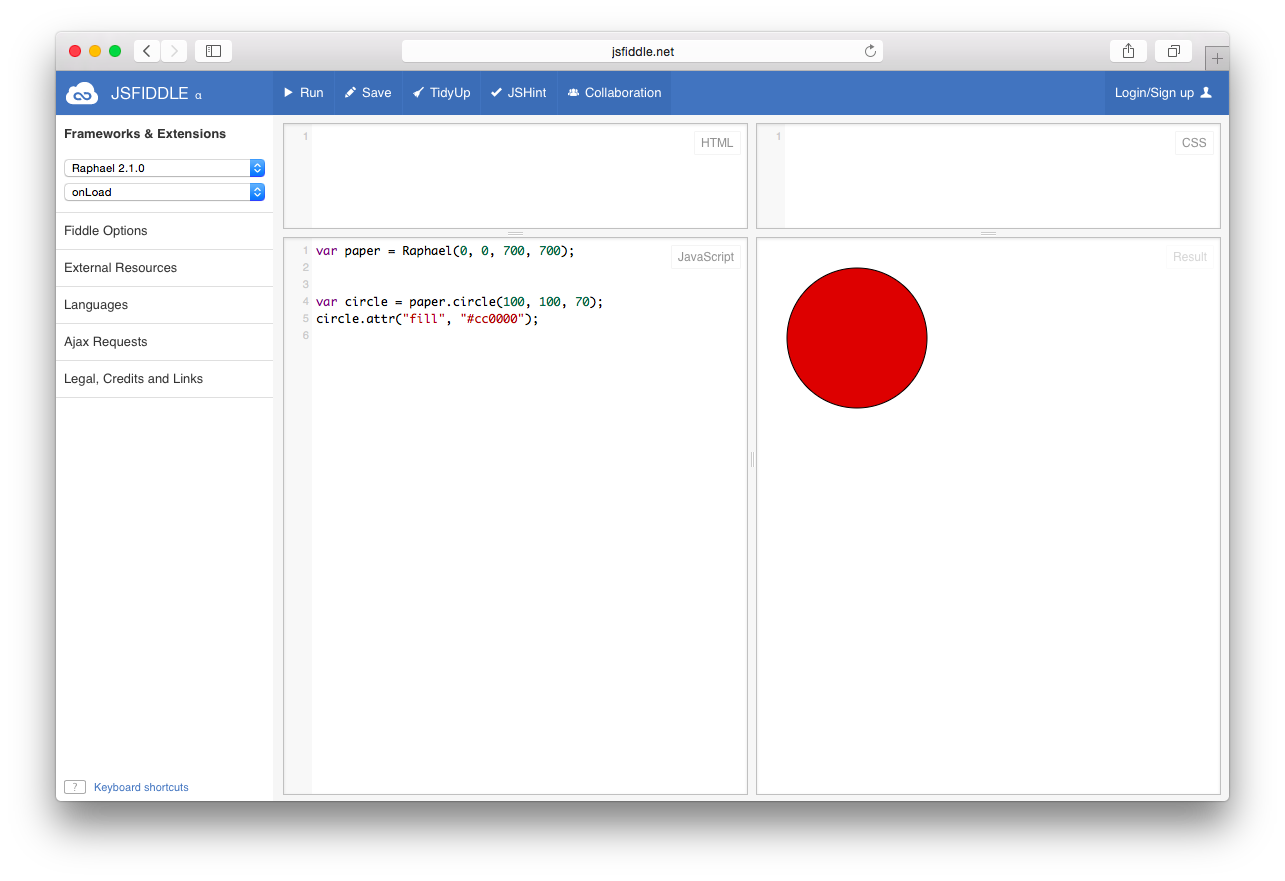Click the divider handle between CSS and Result
This screenshot has height=881, width=1285.
pos(988,233)
